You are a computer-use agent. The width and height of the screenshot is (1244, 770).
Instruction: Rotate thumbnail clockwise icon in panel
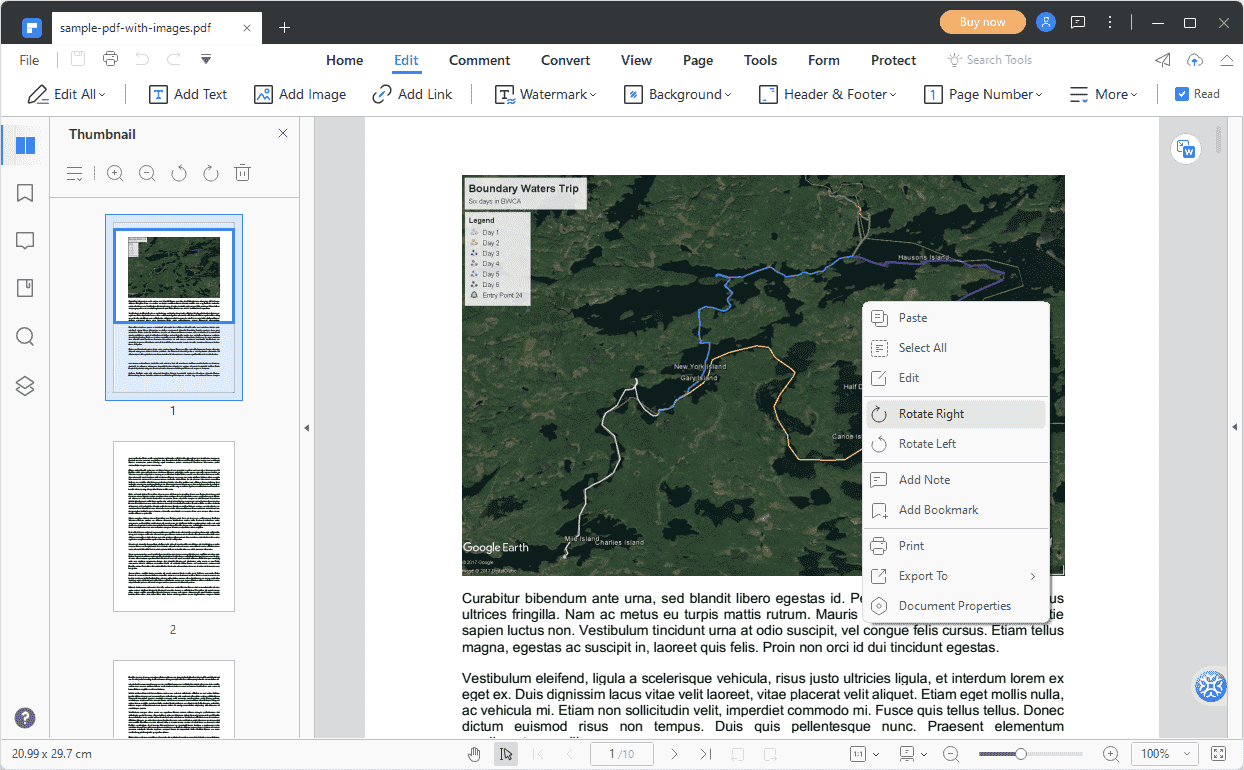(211, 174)
